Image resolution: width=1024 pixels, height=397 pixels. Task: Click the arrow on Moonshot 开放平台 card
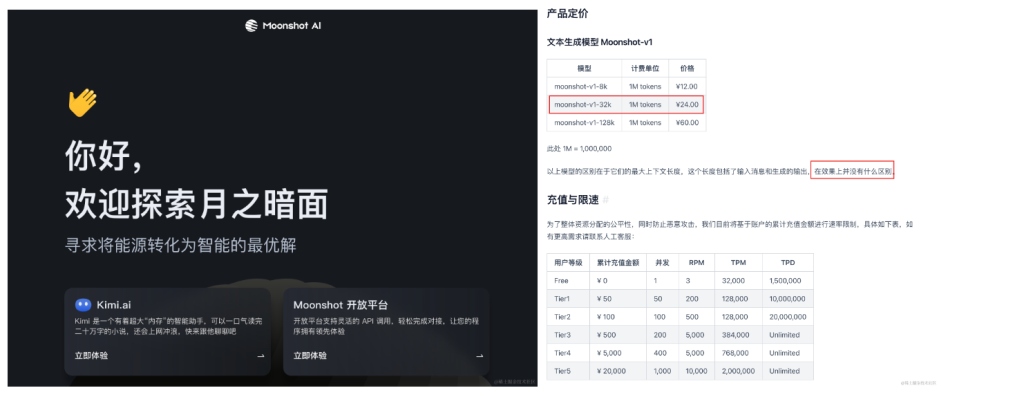coord(479,356)
